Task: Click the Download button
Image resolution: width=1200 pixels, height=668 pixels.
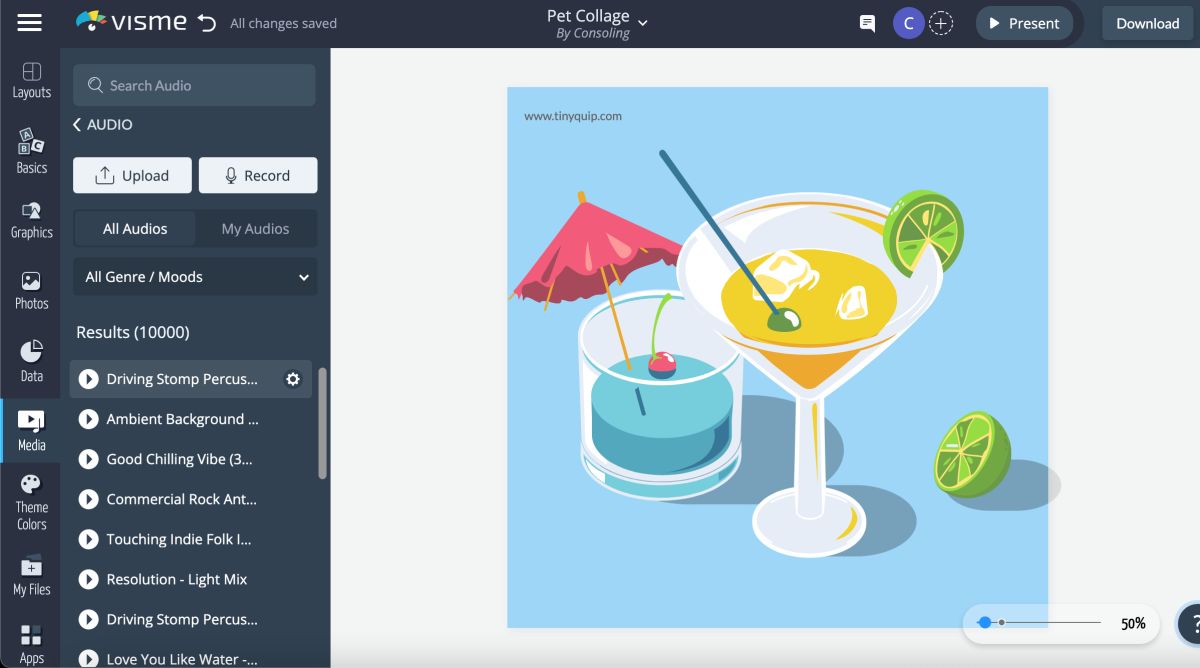Action: coord(1147,23)
